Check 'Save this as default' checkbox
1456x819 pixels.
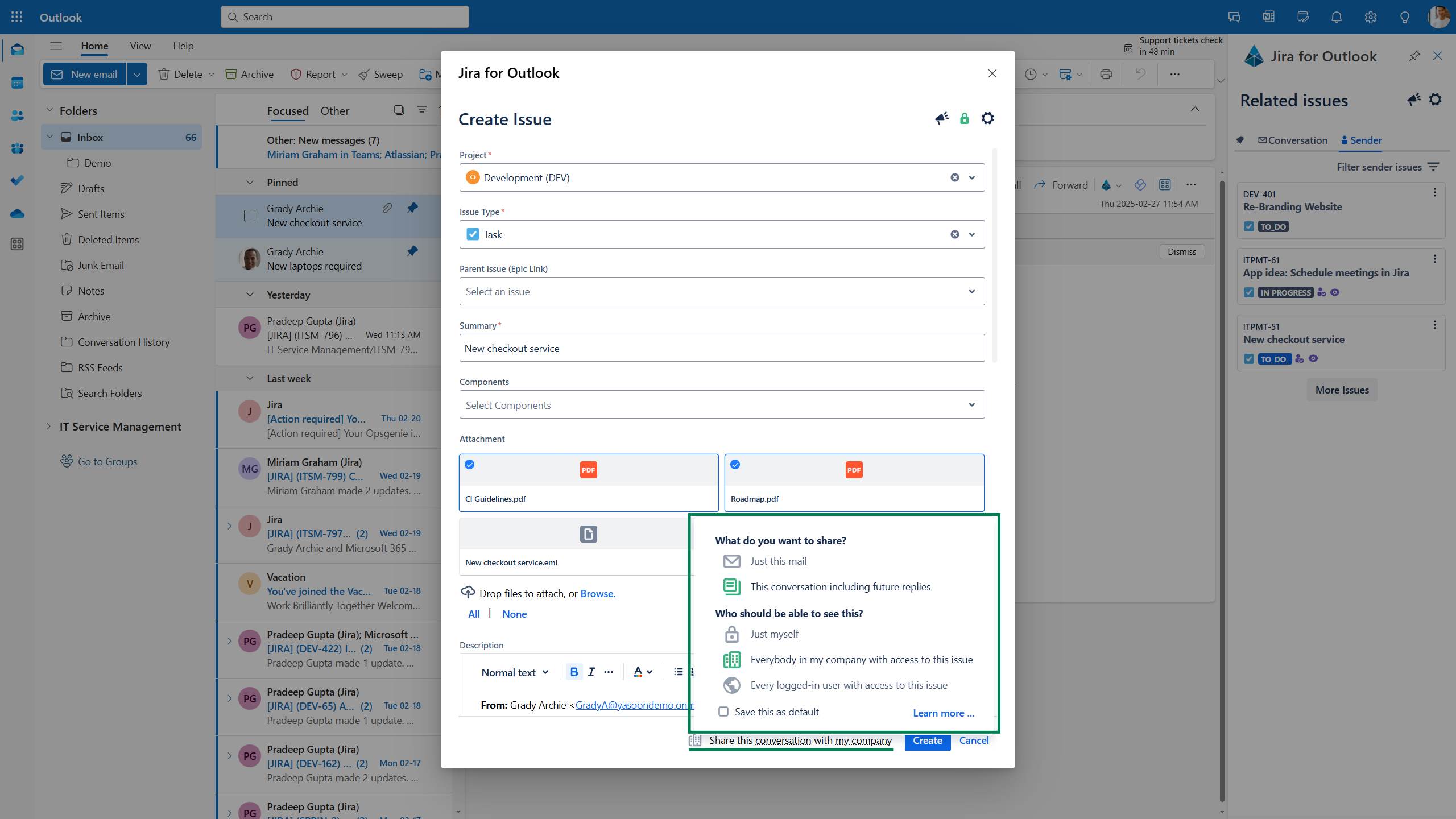click(x=723, y=712)
